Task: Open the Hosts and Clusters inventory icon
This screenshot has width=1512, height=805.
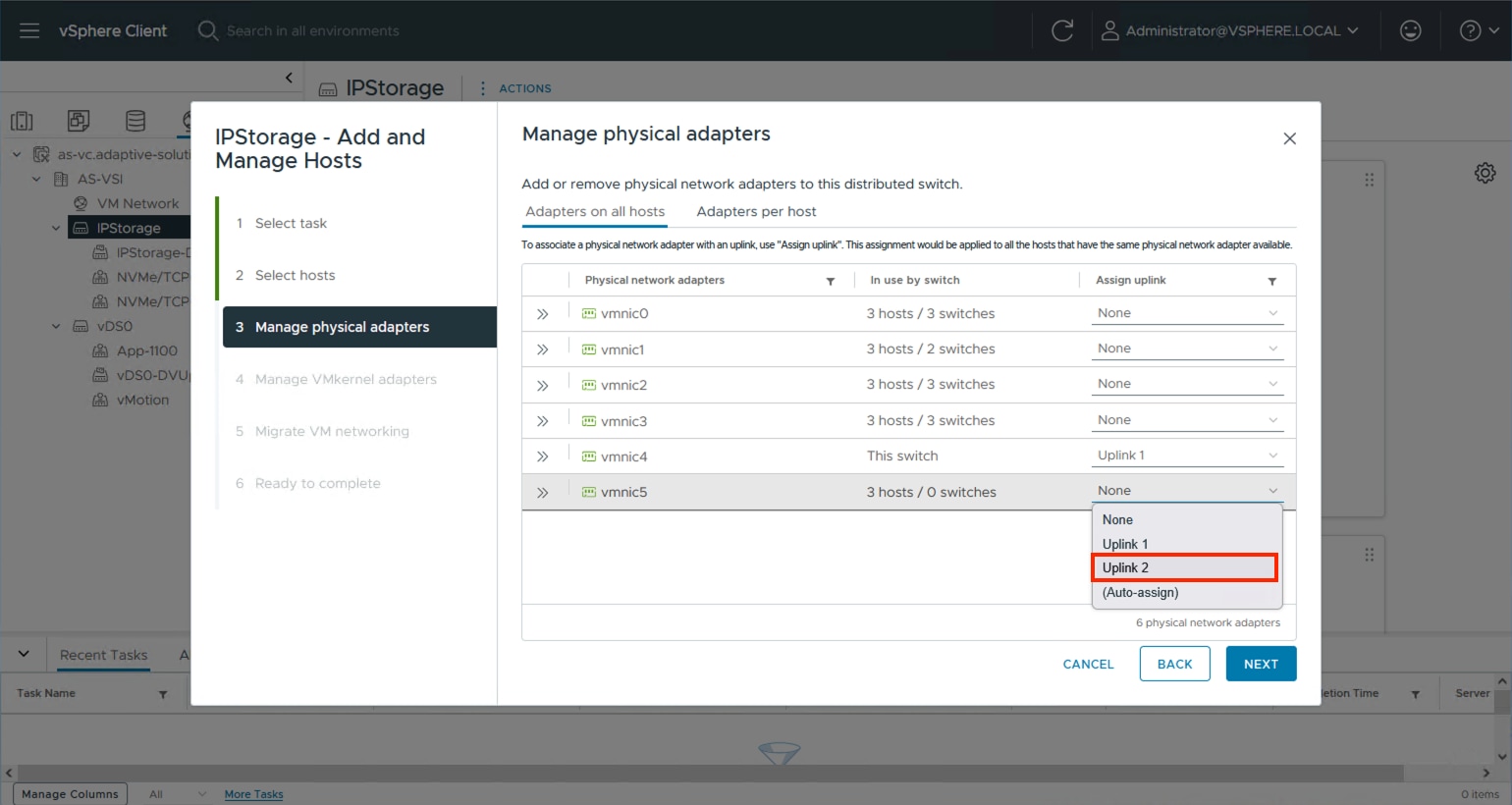Action: point(22,121)
